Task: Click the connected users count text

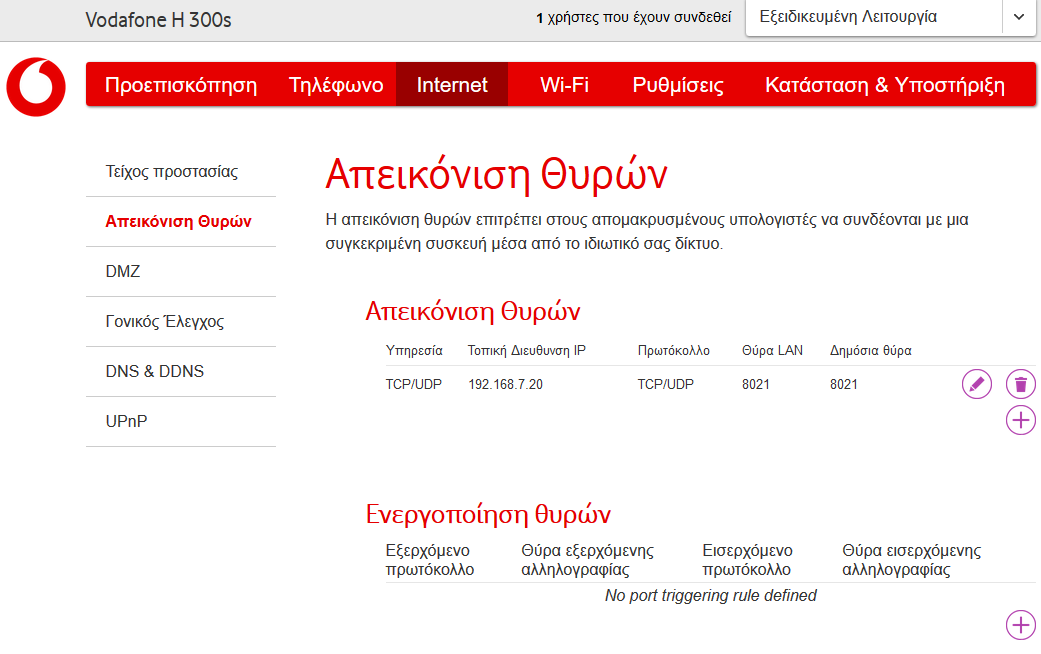Action: [633, 17]
